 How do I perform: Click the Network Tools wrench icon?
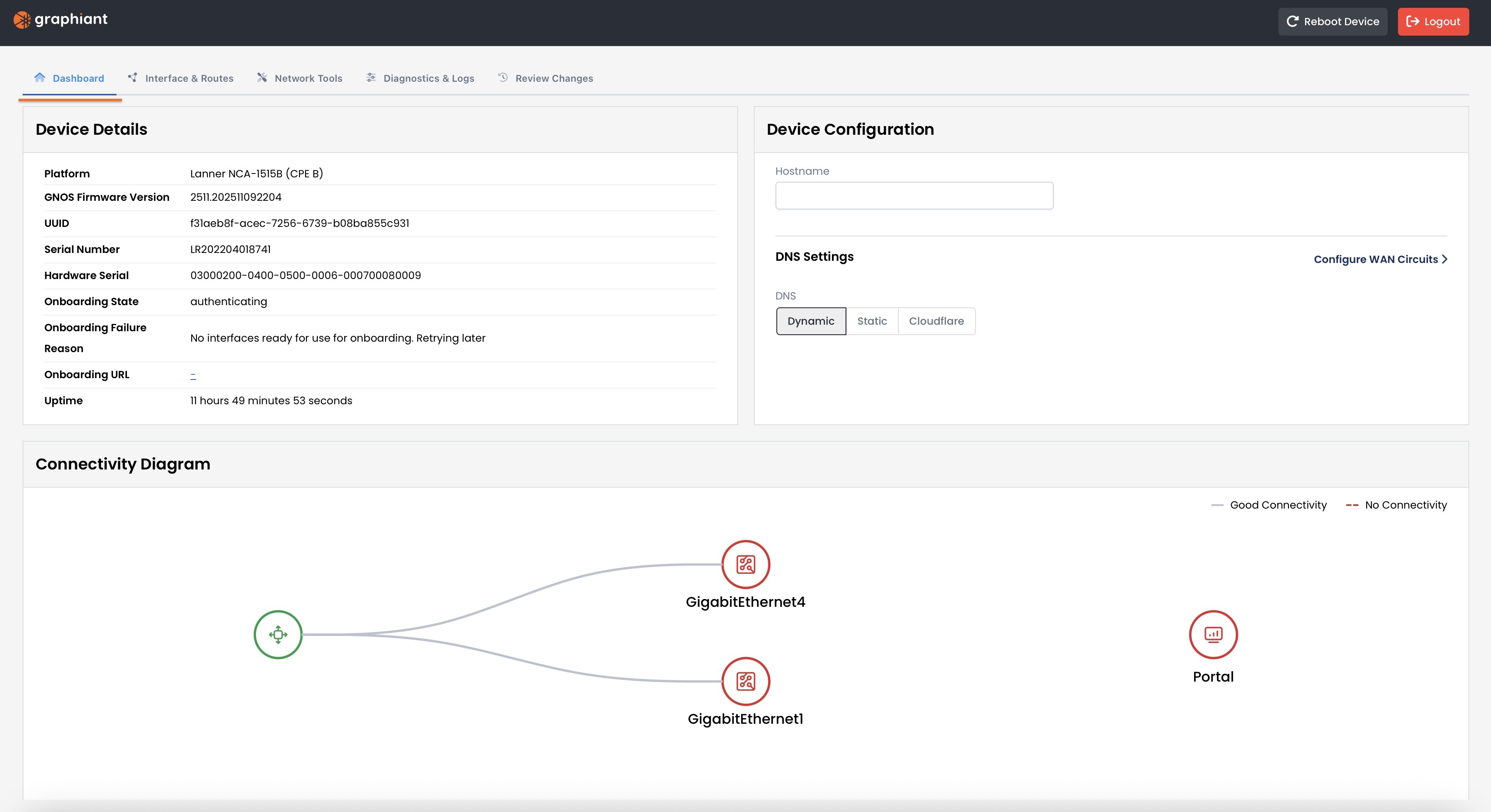click(x=262, y=77)
